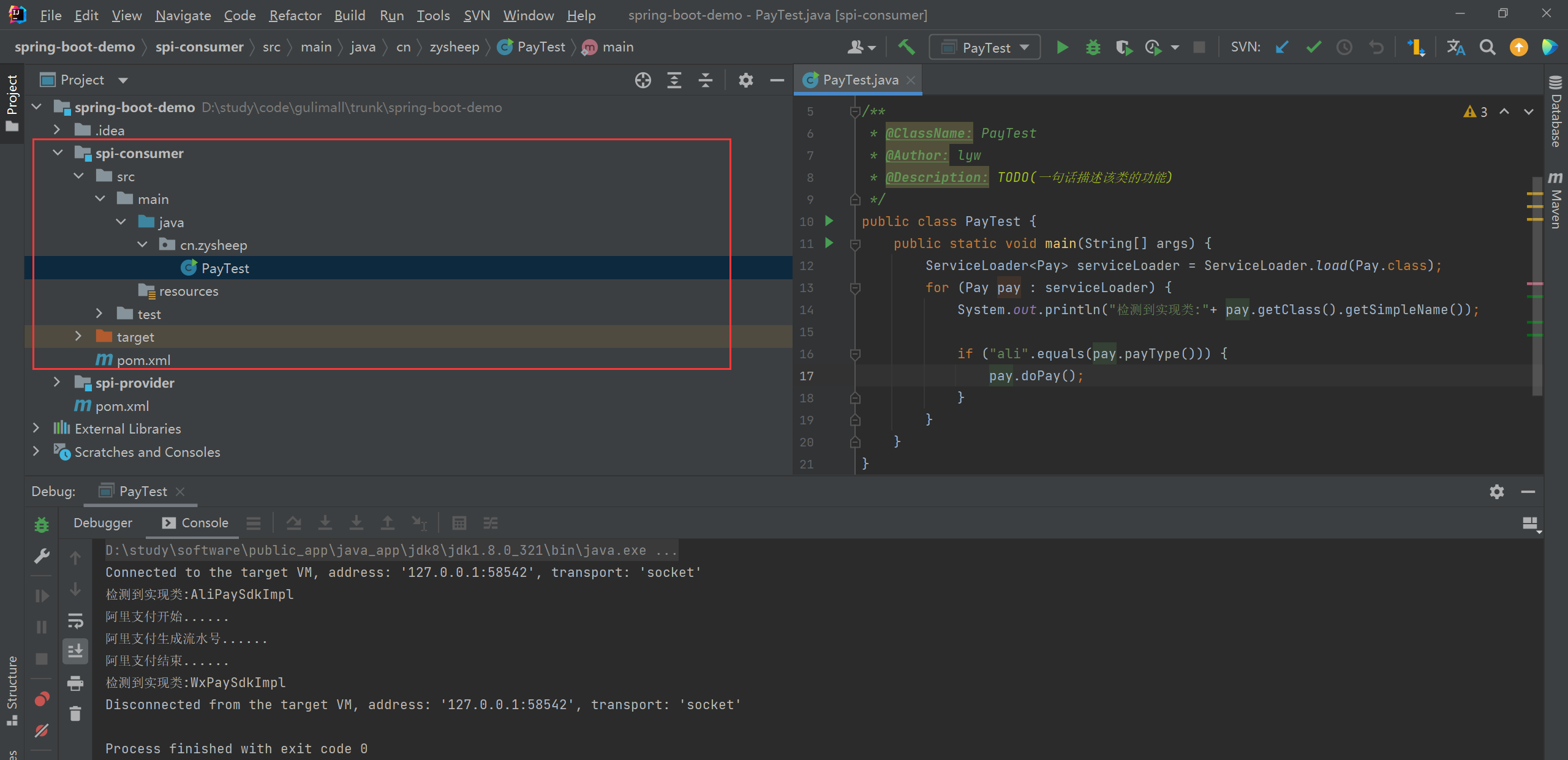Switch to the Debugger tab
Viewport: 1568px width, 760px height.
102,523
